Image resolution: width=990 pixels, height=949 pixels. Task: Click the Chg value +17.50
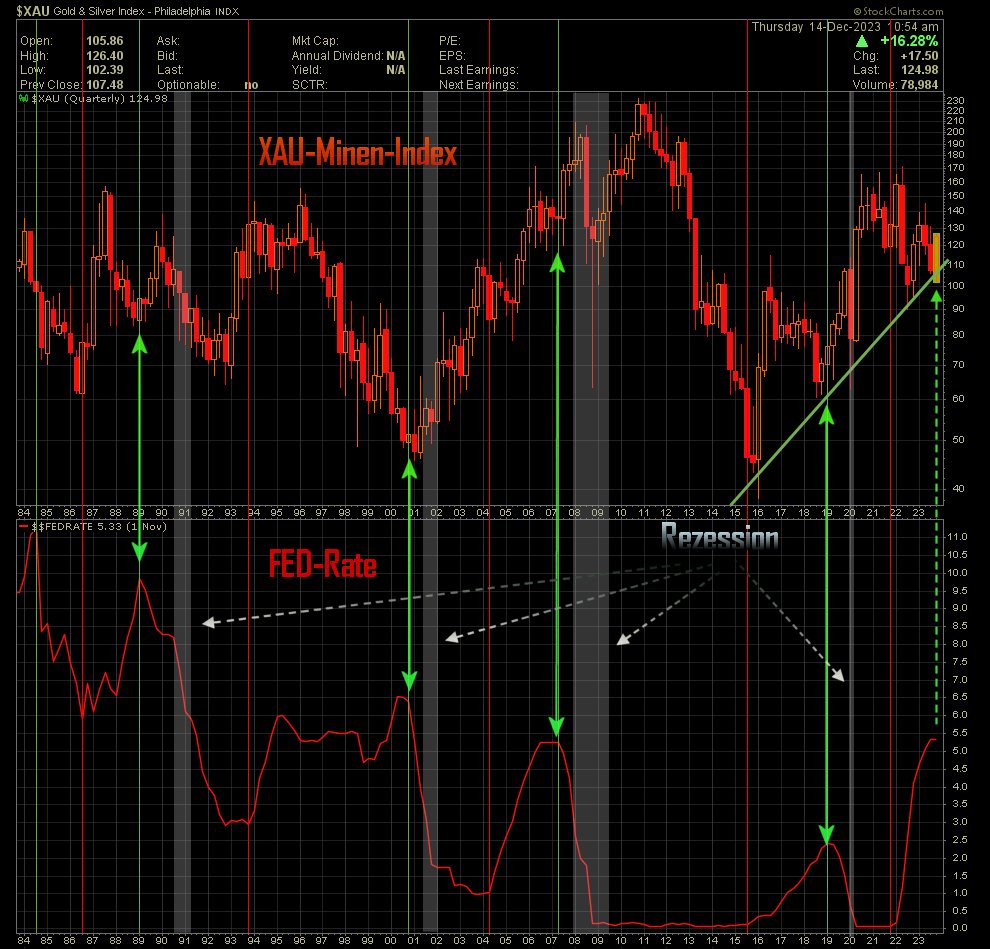pyautogui.click(x=920, y=56)
